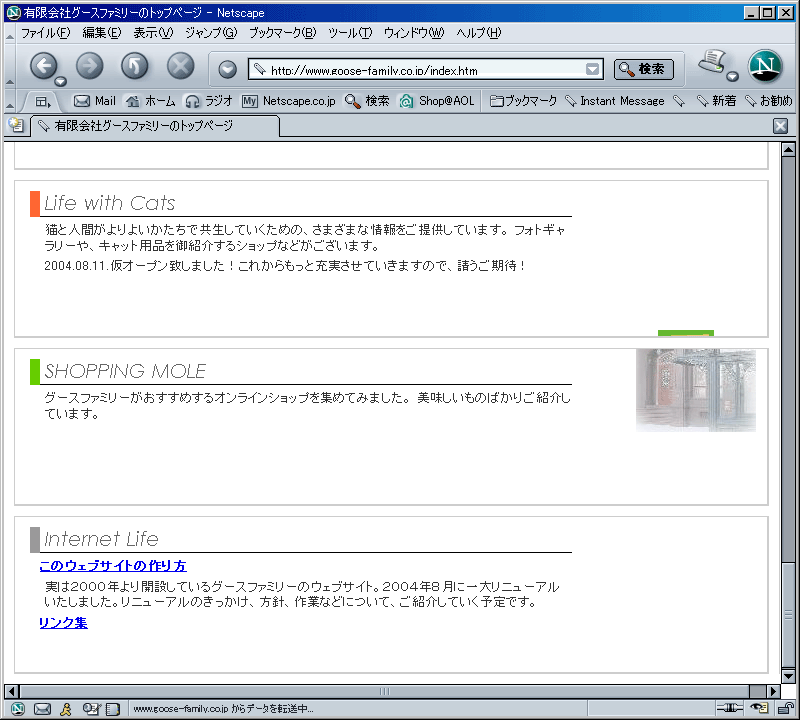
Task: Select the 有限会社グースファミリーのトップページ tab
Action: [155, 126]
